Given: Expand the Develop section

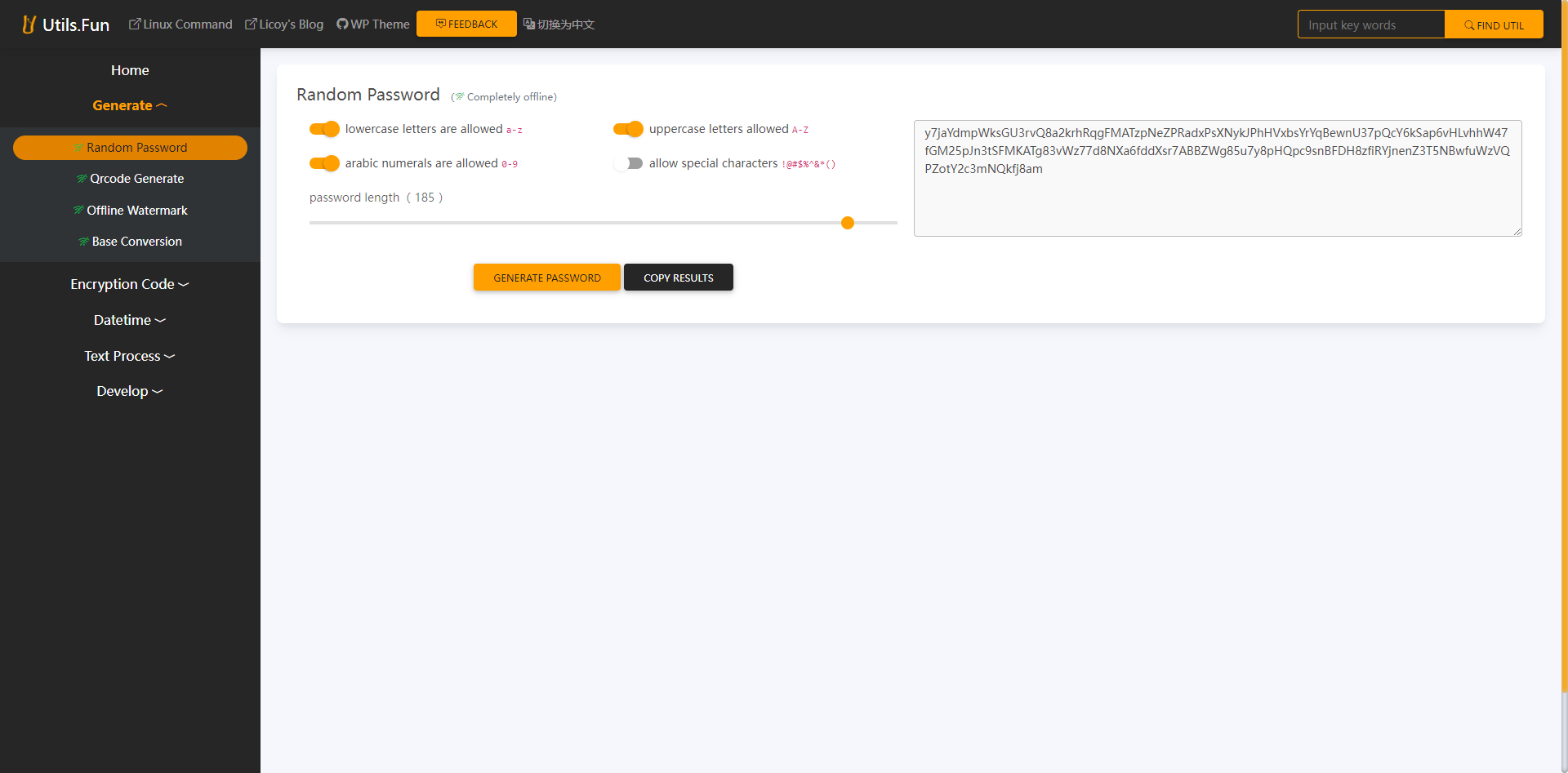Looking at the screenshot, I should click(x=130, y=391).
